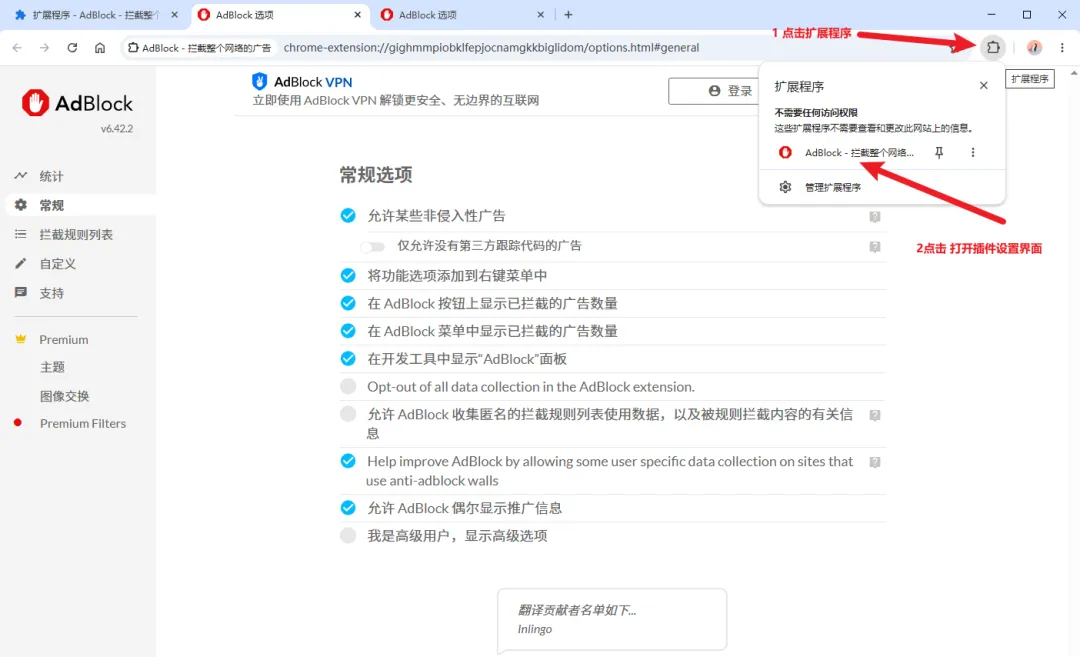Click the 支持 chat icon in sidebar
The height and width of the screenshot is (657, 1080).
click(21, 293)
